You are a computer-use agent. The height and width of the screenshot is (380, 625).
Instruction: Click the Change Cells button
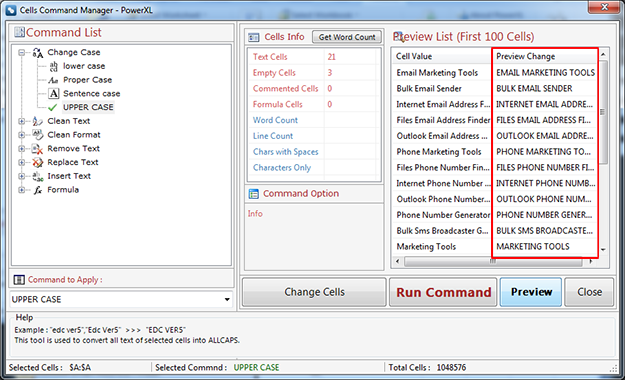click(x=314, y=292)
